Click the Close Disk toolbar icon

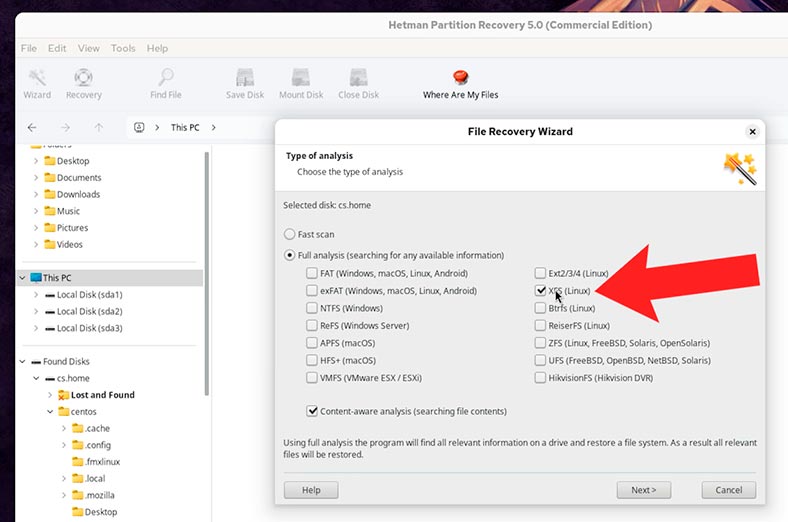point(358,77)
